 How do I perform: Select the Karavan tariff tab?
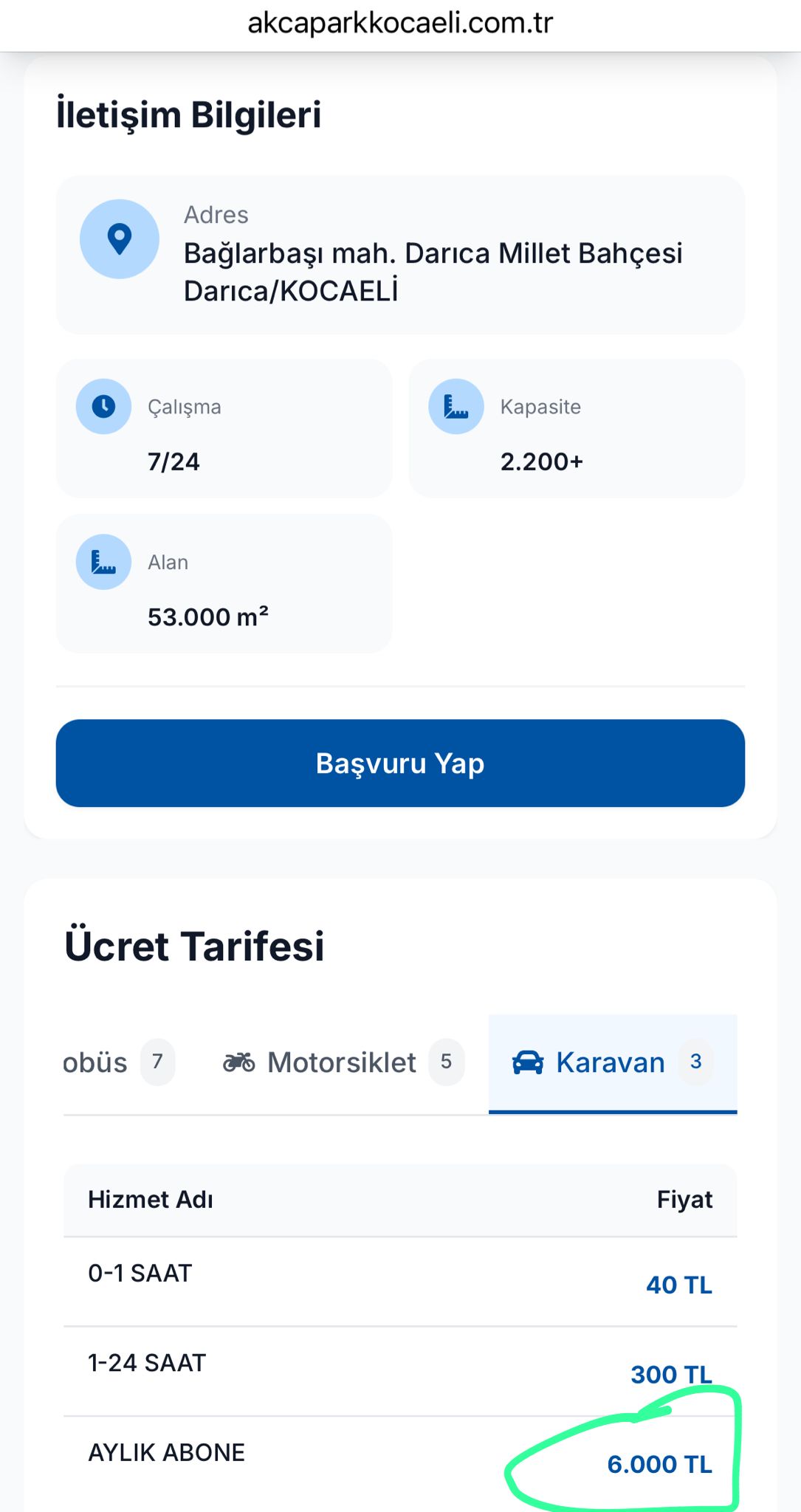coord(611,1062)
